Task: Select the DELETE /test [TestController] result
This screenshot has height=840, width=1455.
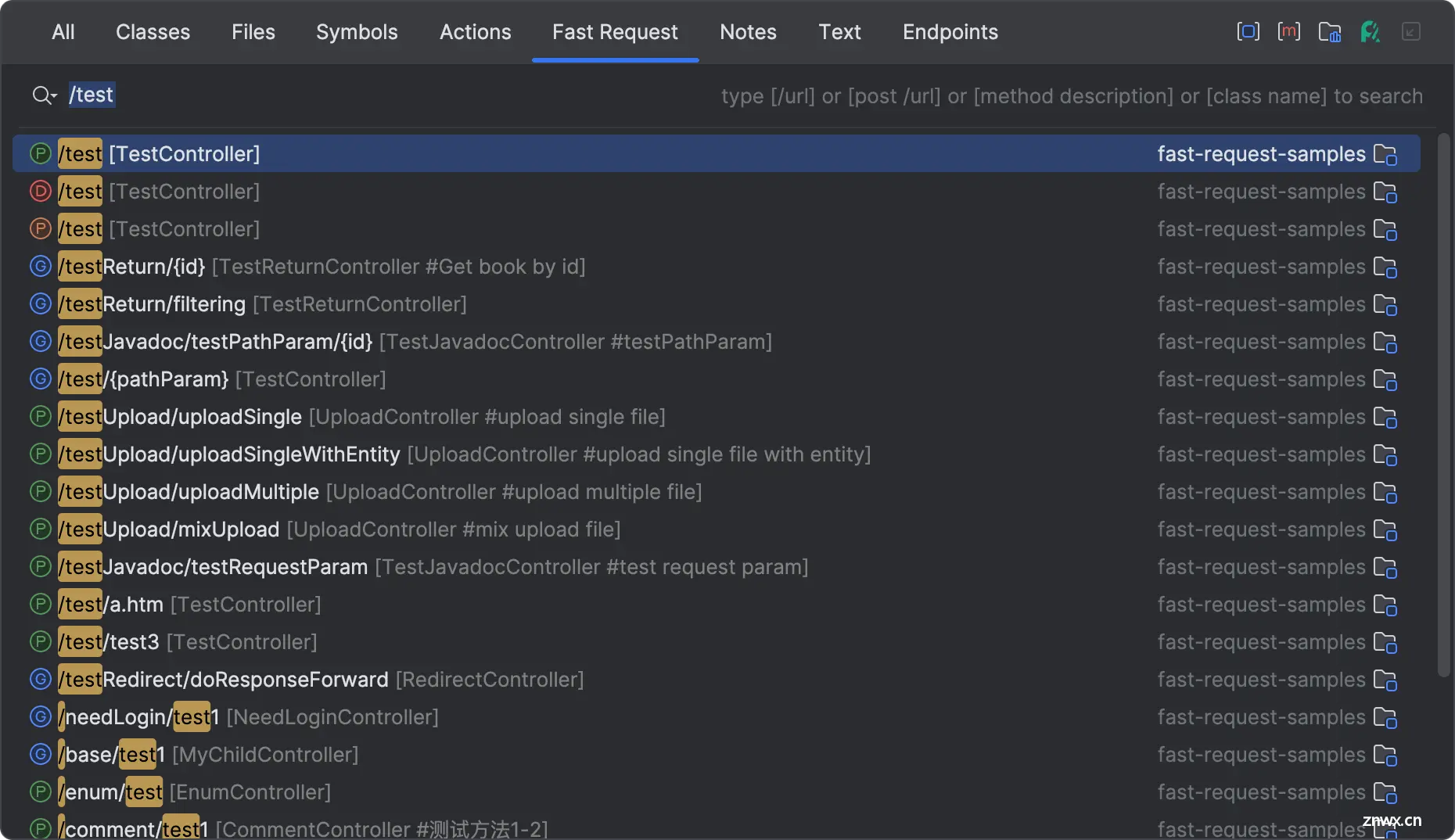Action: (x=717, y=191)
